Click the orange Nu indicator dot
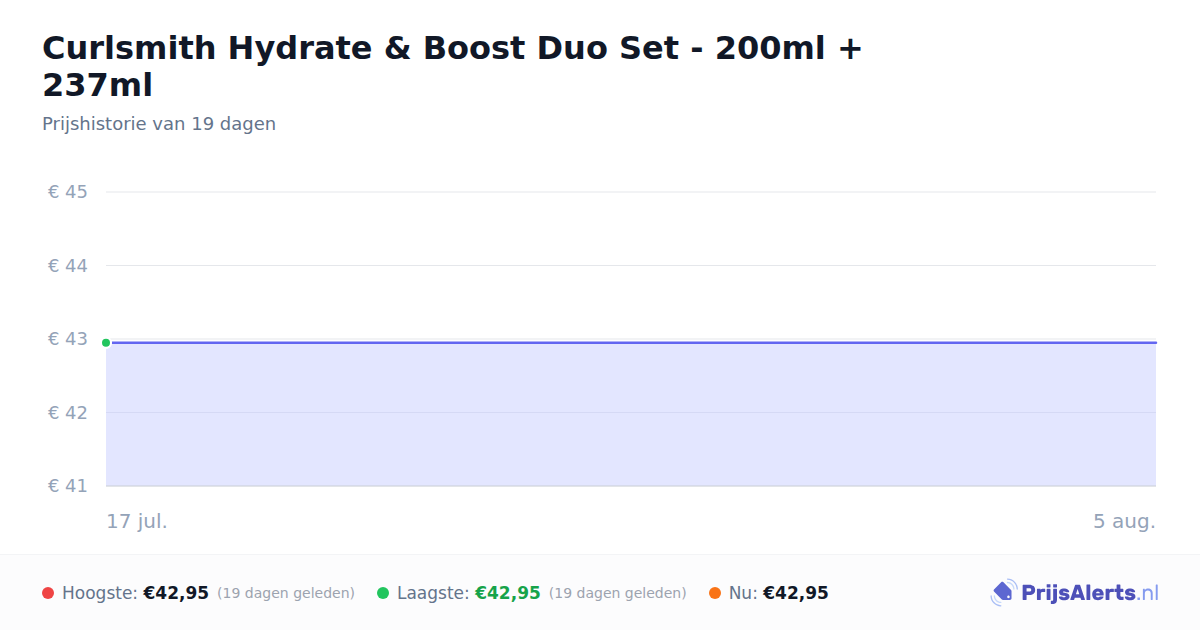Screen dimensions: 1200x630 (715, 593)
